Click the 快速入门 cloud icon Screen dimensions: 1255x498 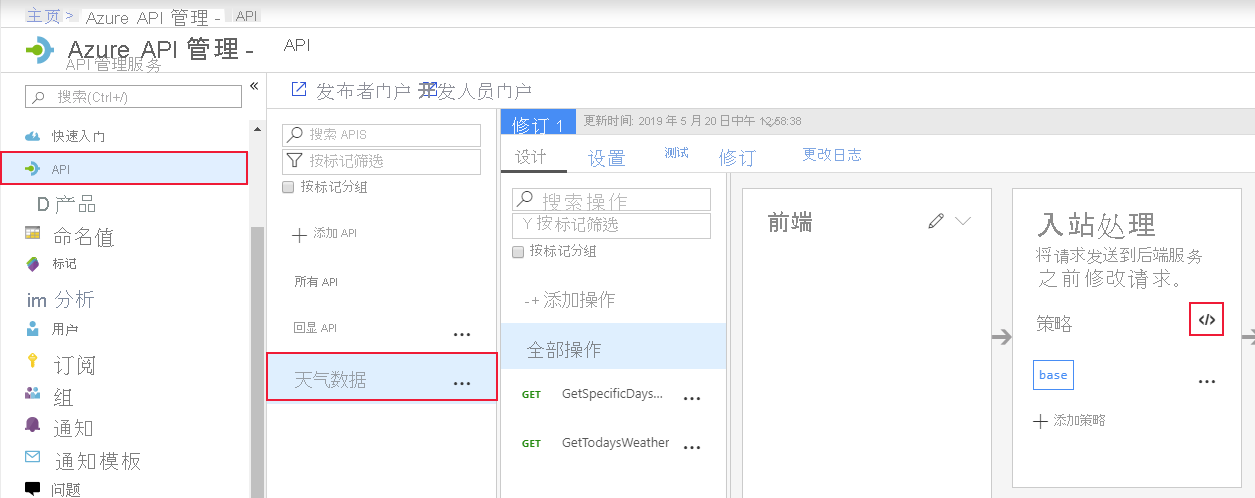click(32, 136)
